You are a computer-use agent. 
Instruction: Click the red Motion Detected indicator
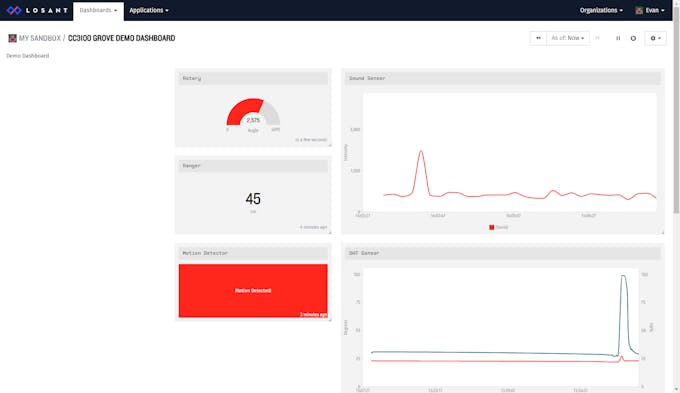click(253, 291)
